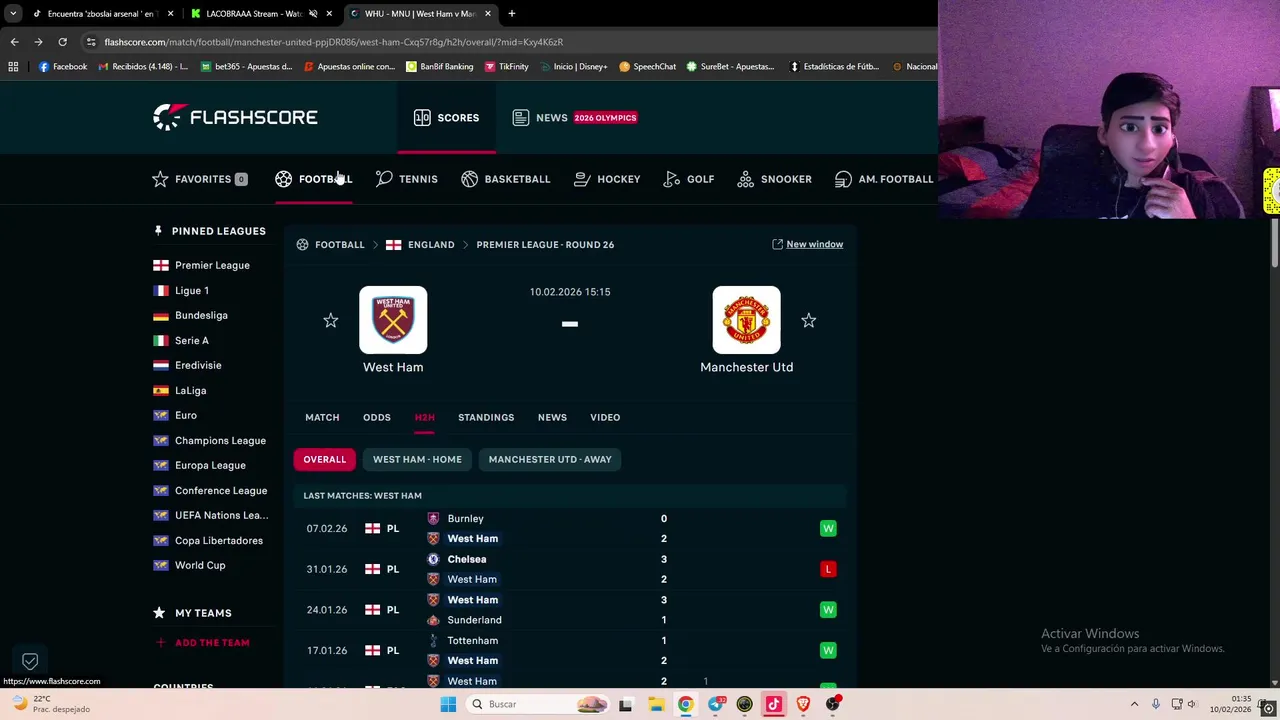The height and width of the screenshot is (720, 1280).
Task: Open Chelsea vs West Ham 31.01.26 match
Action: 572,569
